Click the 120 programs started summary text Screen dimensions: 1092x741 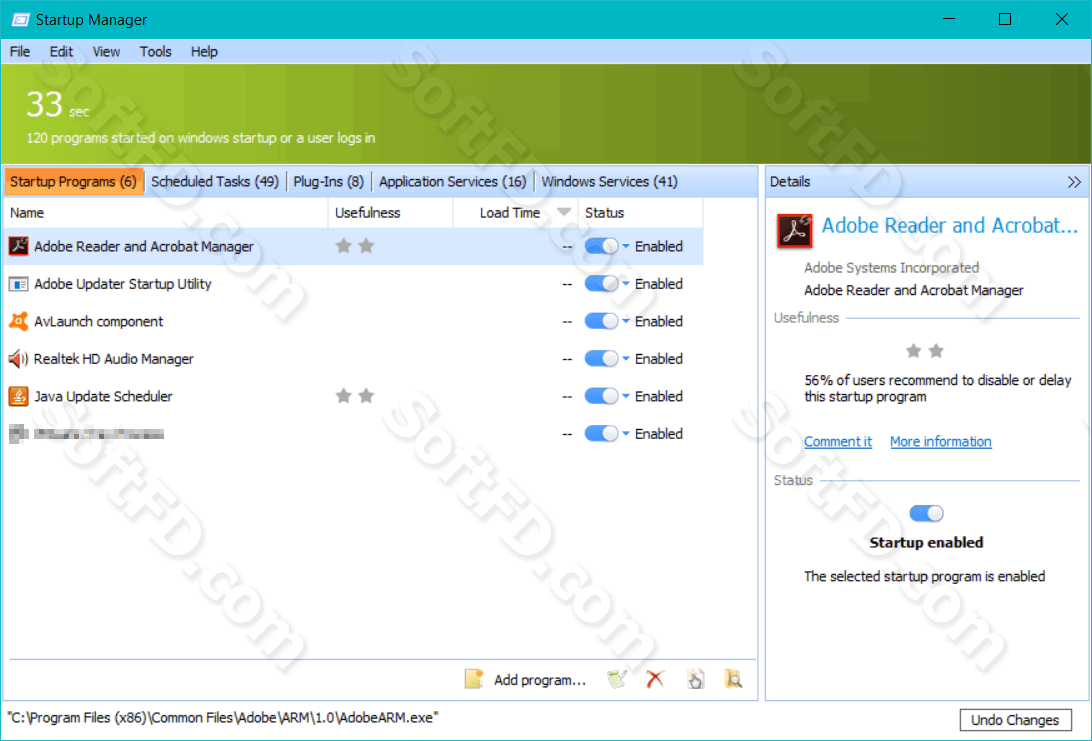pyautogui.click(x=201, y=138)
